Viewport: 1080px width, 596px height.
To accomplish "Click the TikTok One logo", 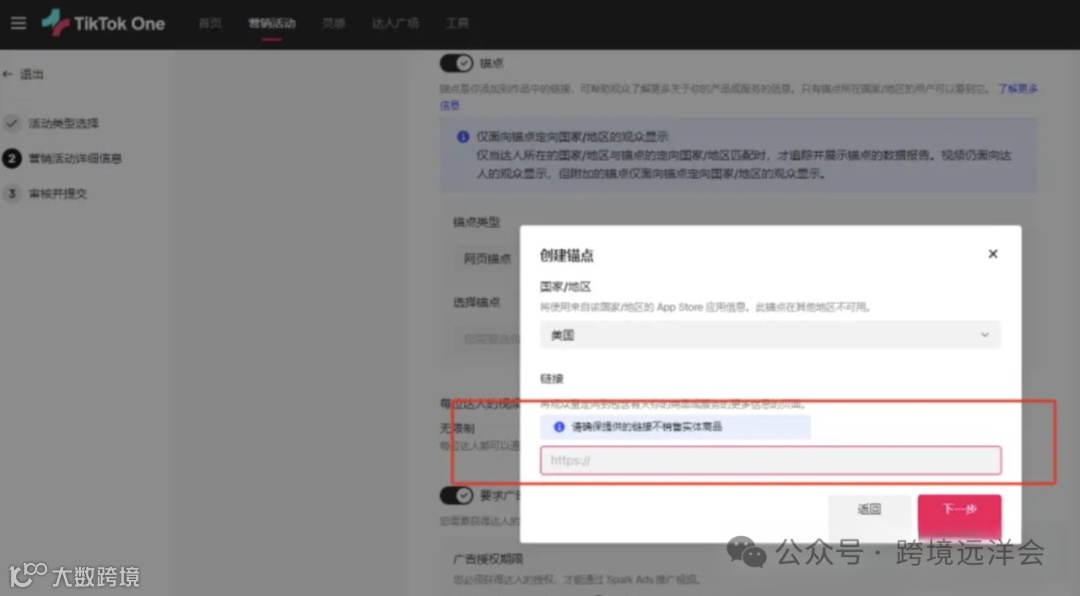I will 103,23.
